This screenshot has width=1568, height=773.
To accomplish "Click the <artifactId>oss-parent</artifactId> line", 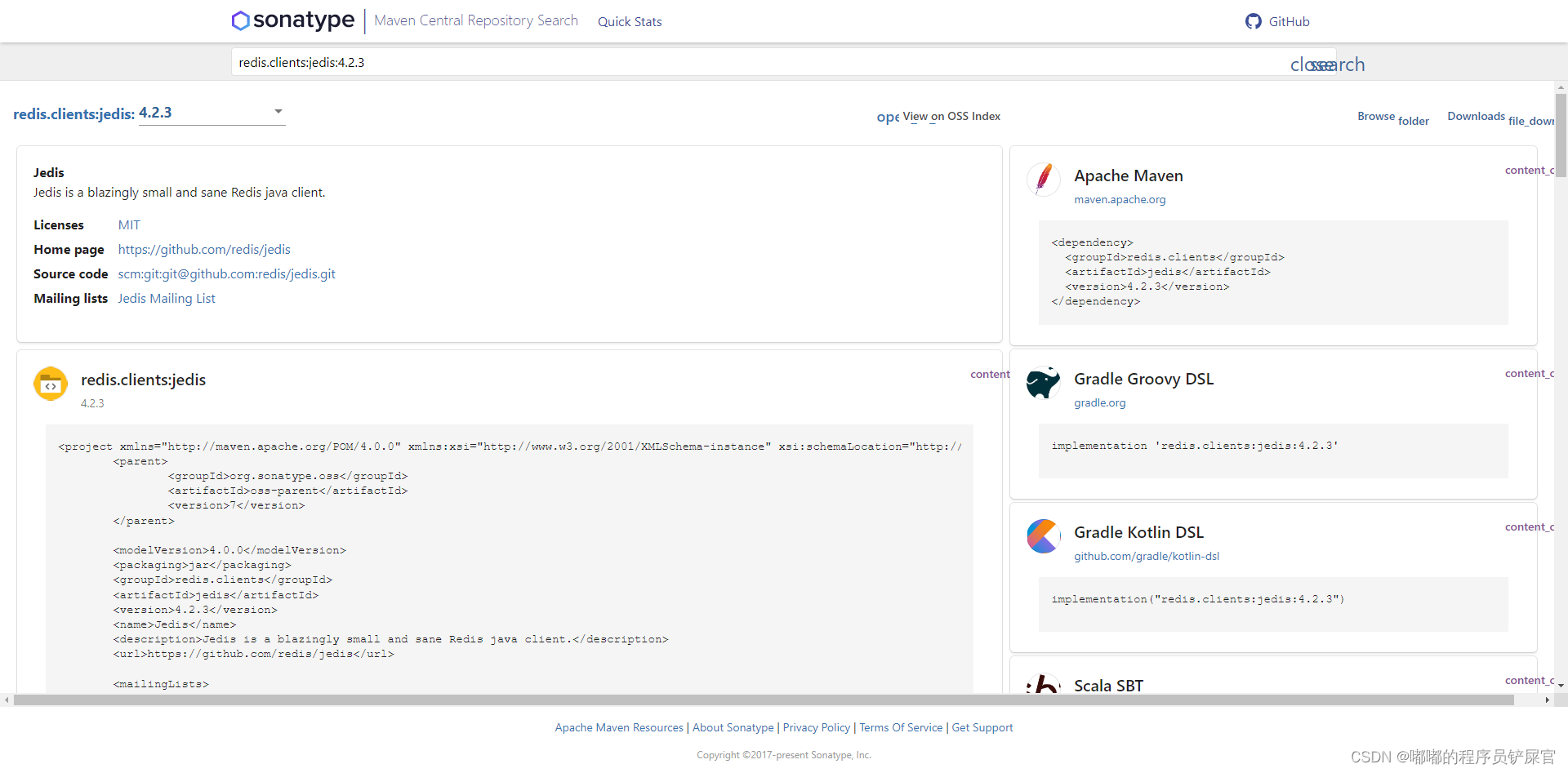I will [287, 491].
